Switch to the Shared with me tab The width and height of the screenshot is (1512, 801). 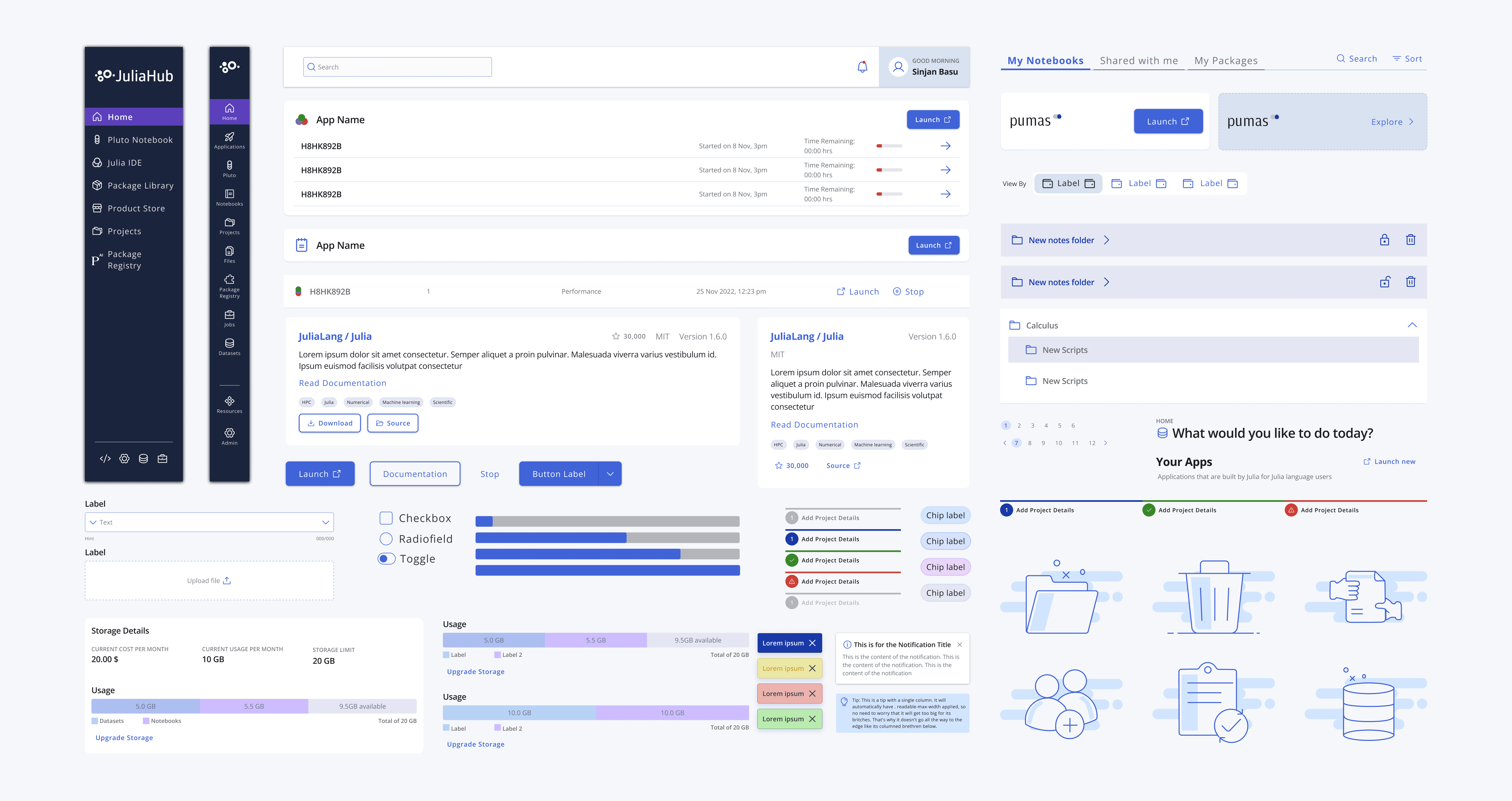coord(1138,60)
